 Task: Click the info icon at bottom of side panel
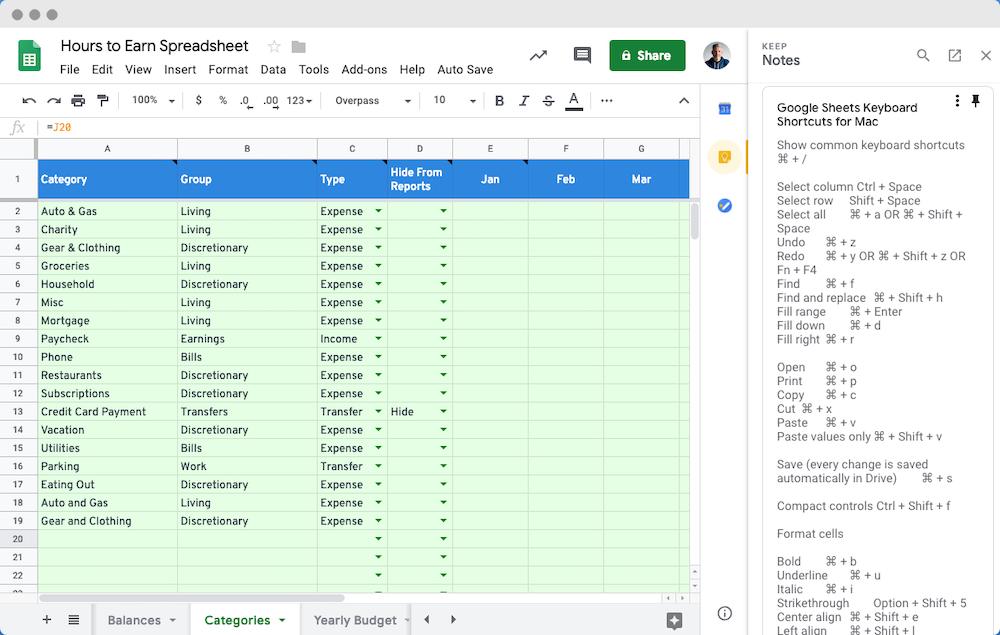(x=724, y=613)
